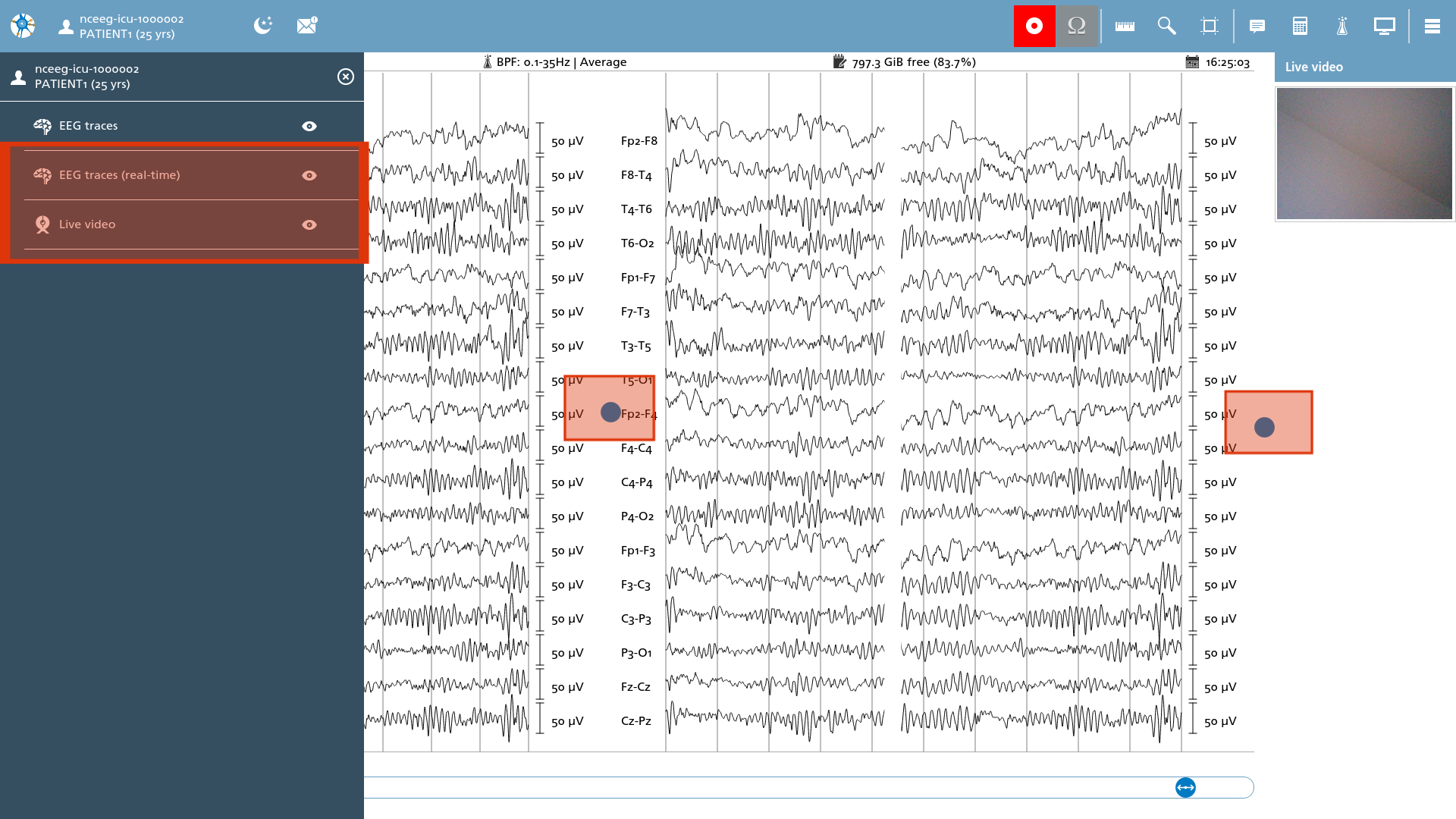
Task: Open the comments annotation icon
Action: 1257,26
